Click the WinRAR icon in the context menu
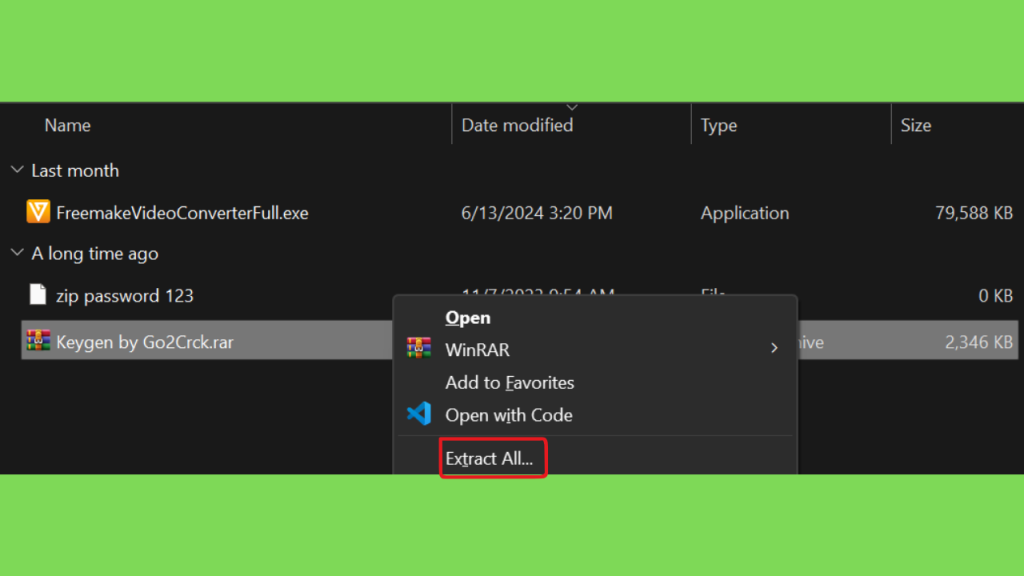 419,348
